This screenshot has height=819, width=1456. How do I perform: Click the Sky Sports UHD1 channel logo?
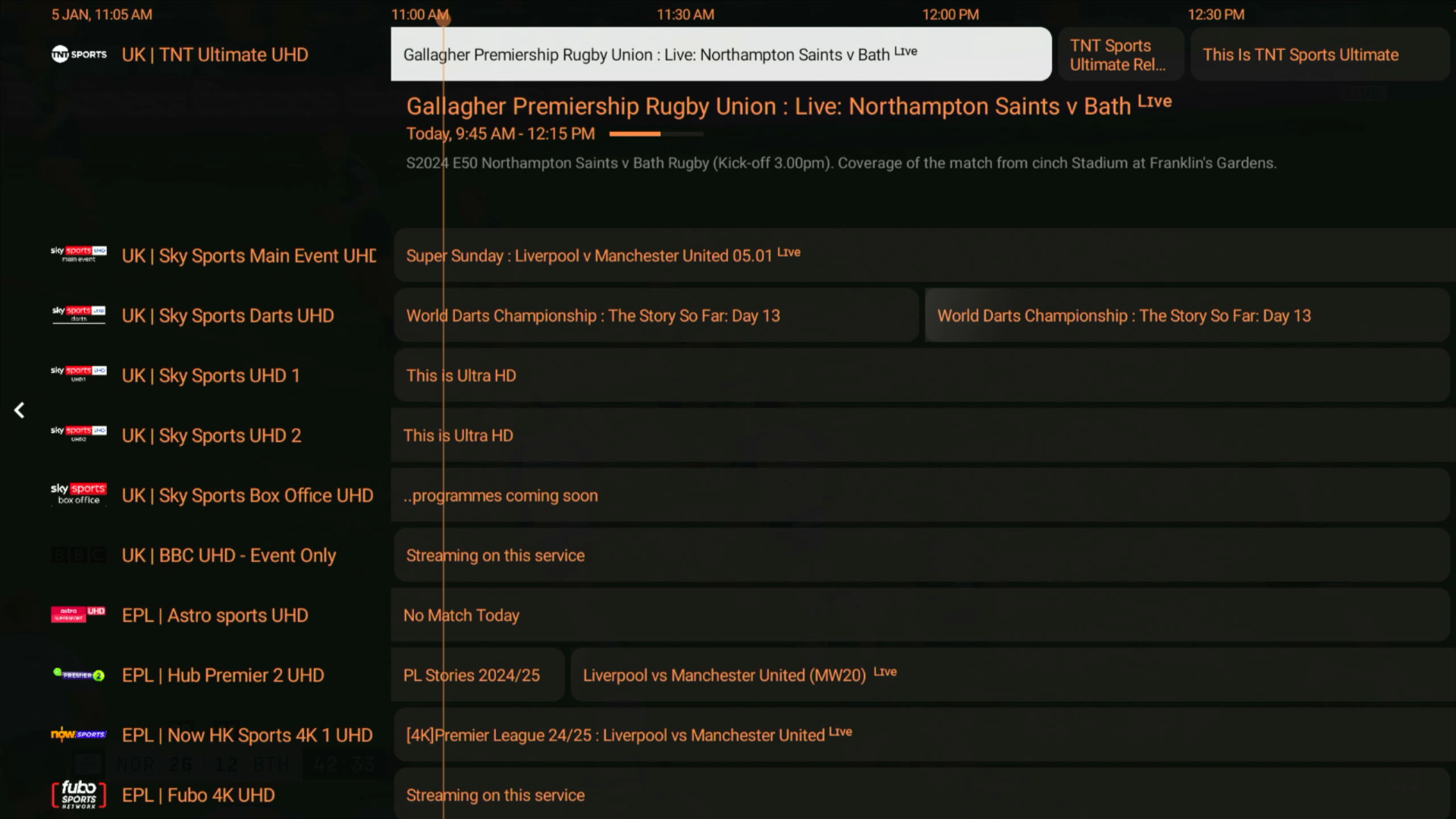(79, 374)
